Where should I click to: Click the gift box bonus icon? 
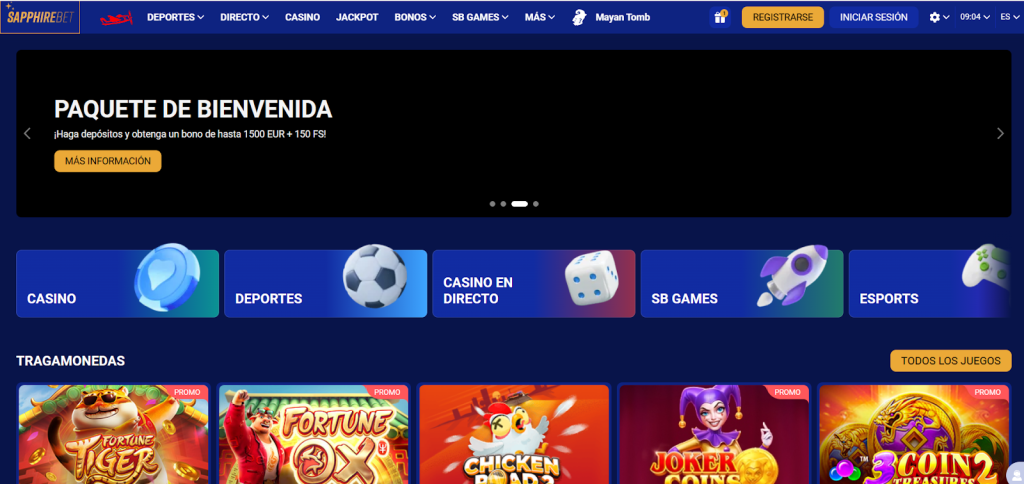pos(720,18)
